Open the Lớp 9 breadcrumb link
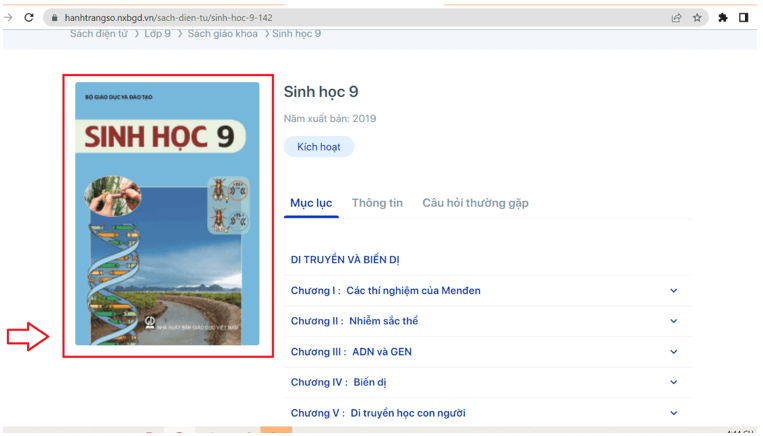 157,34
